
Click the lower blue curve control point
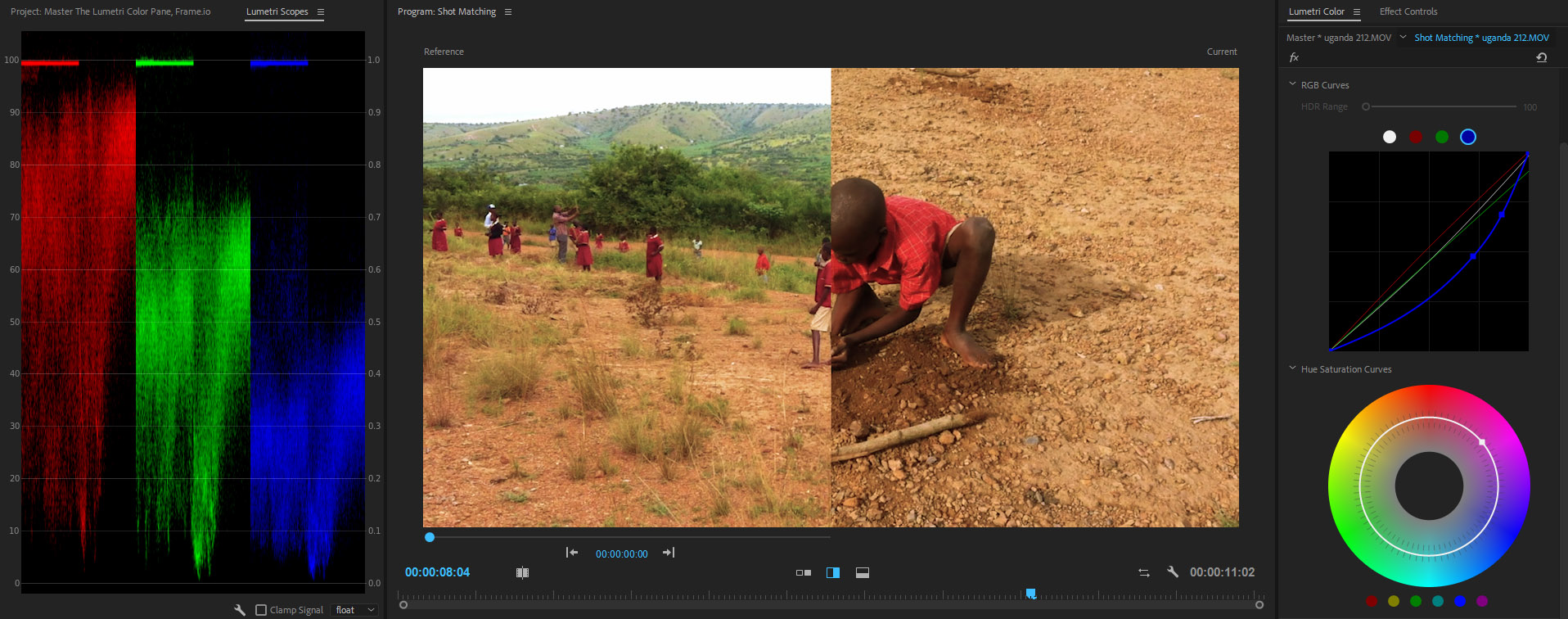click(x=1473, y=256)
